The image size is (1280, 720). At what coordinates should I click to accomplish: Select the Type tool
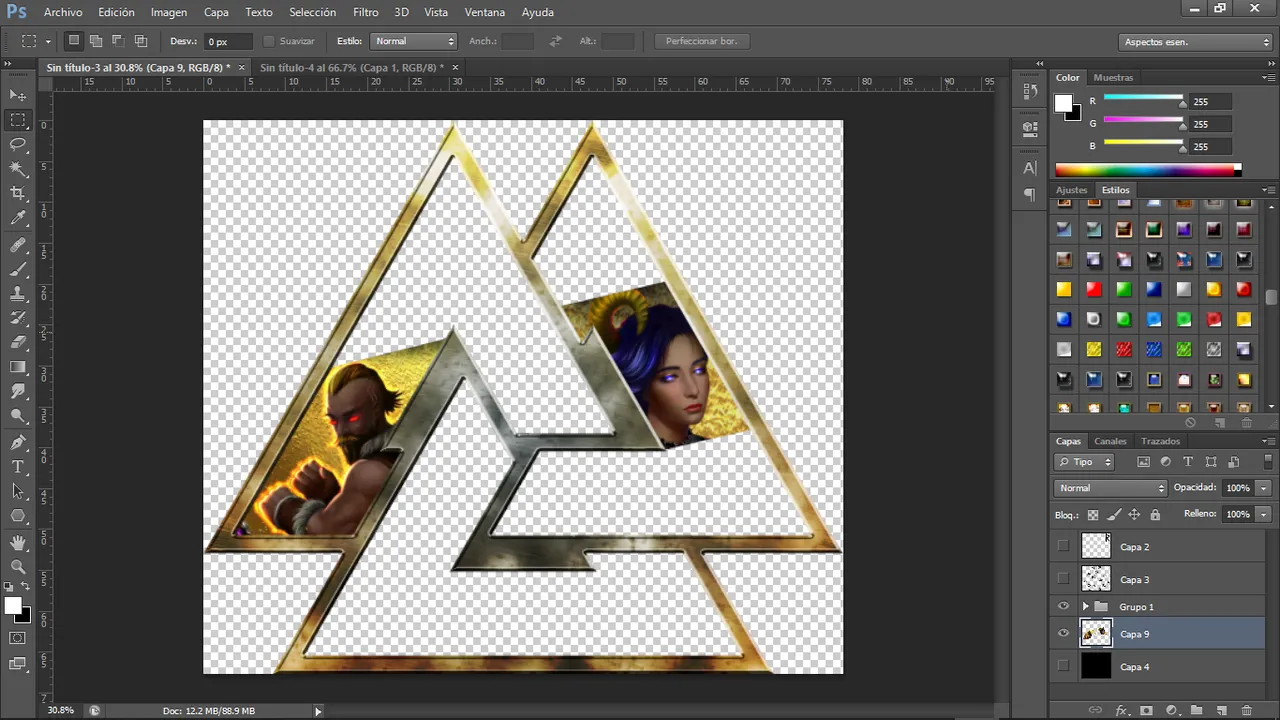point(18,467)
